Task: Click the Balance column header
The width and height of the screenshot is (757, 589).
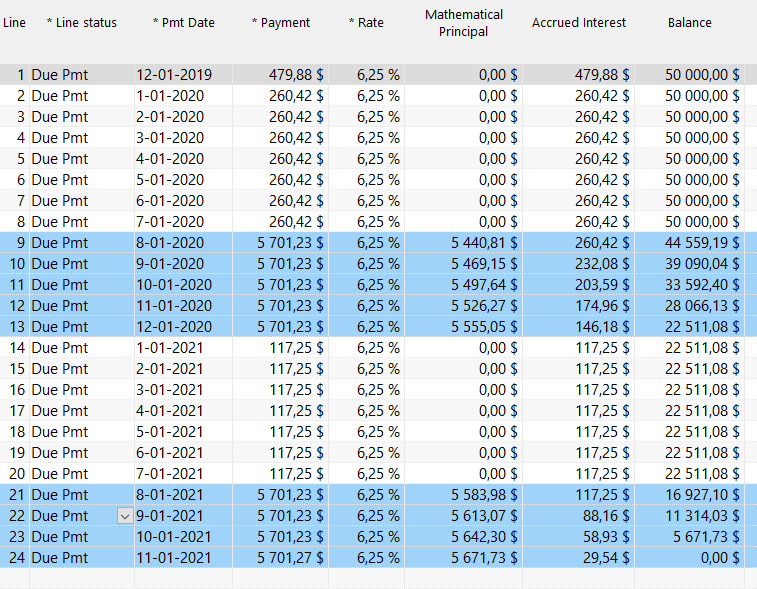Action: pos(689,23)
